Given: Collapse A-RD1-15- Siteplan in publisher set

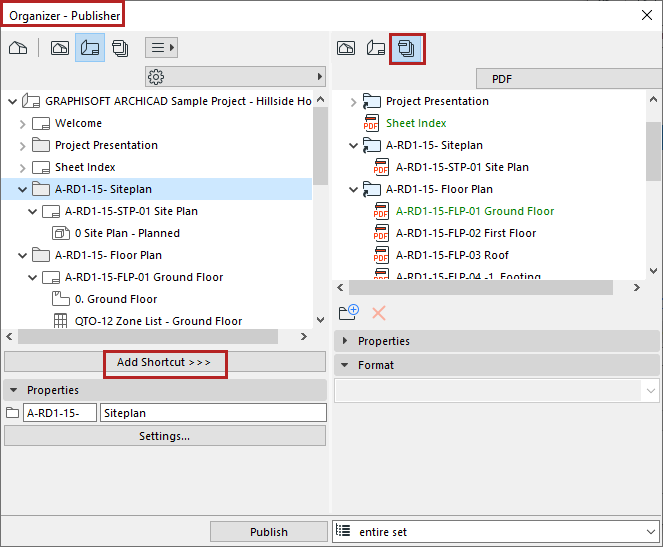Looking at the screenshot, I should coord(353,145).
